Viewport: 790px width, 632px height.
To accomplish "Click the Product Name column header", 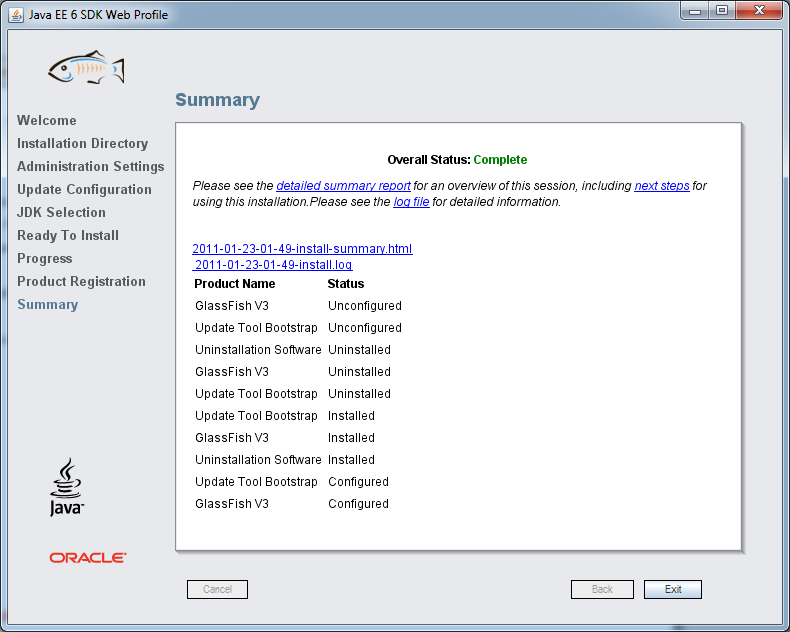I will click(x=235, y=284).
